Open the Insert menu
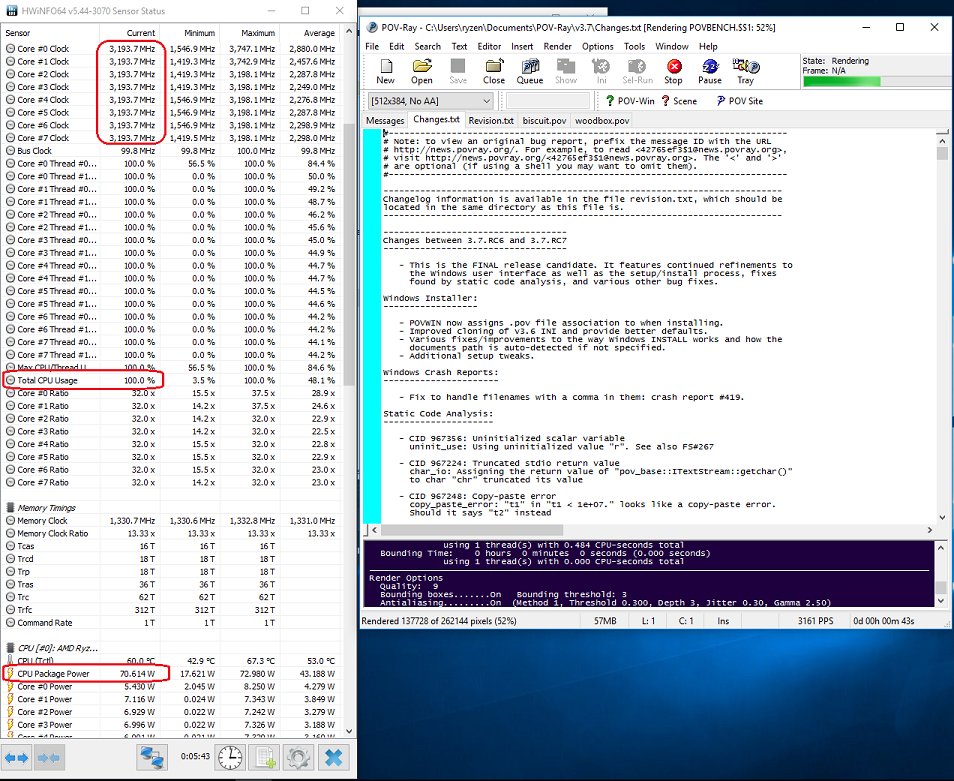Screen dimensions: 954x781 coord(522,46)
